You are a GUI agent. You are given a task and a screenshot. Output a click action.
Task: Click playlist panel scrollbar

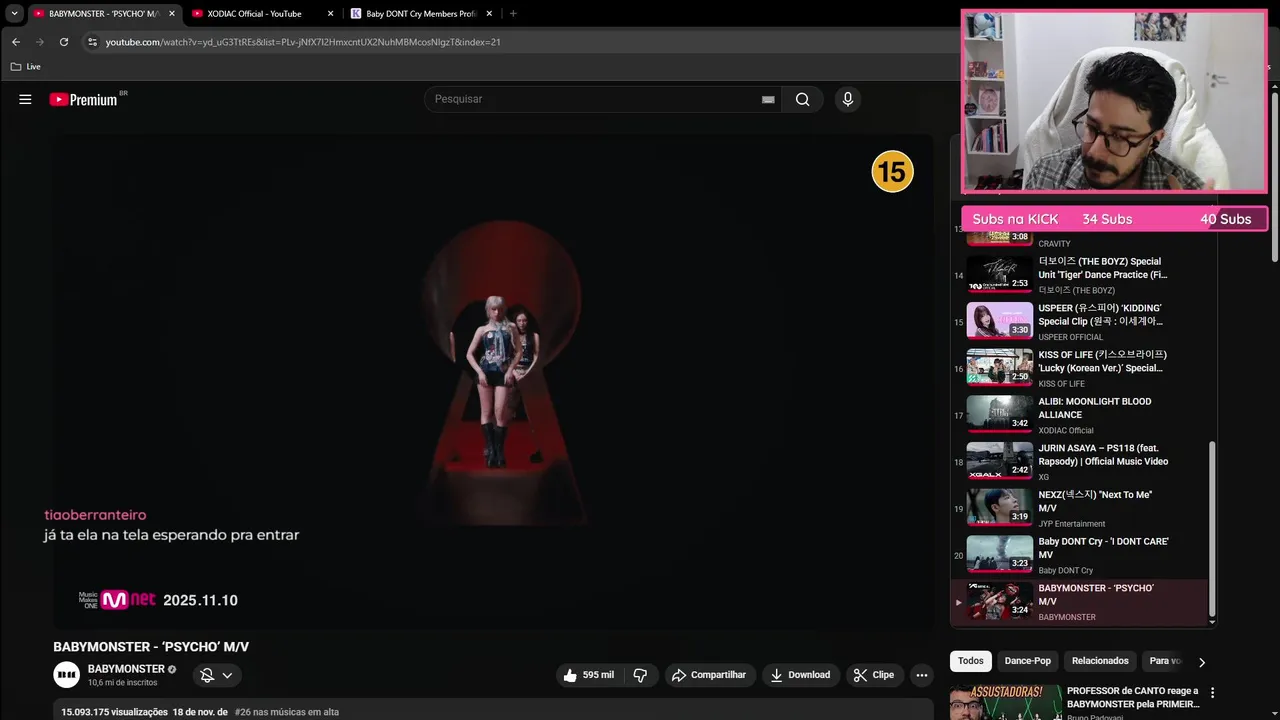(1213, 528)
